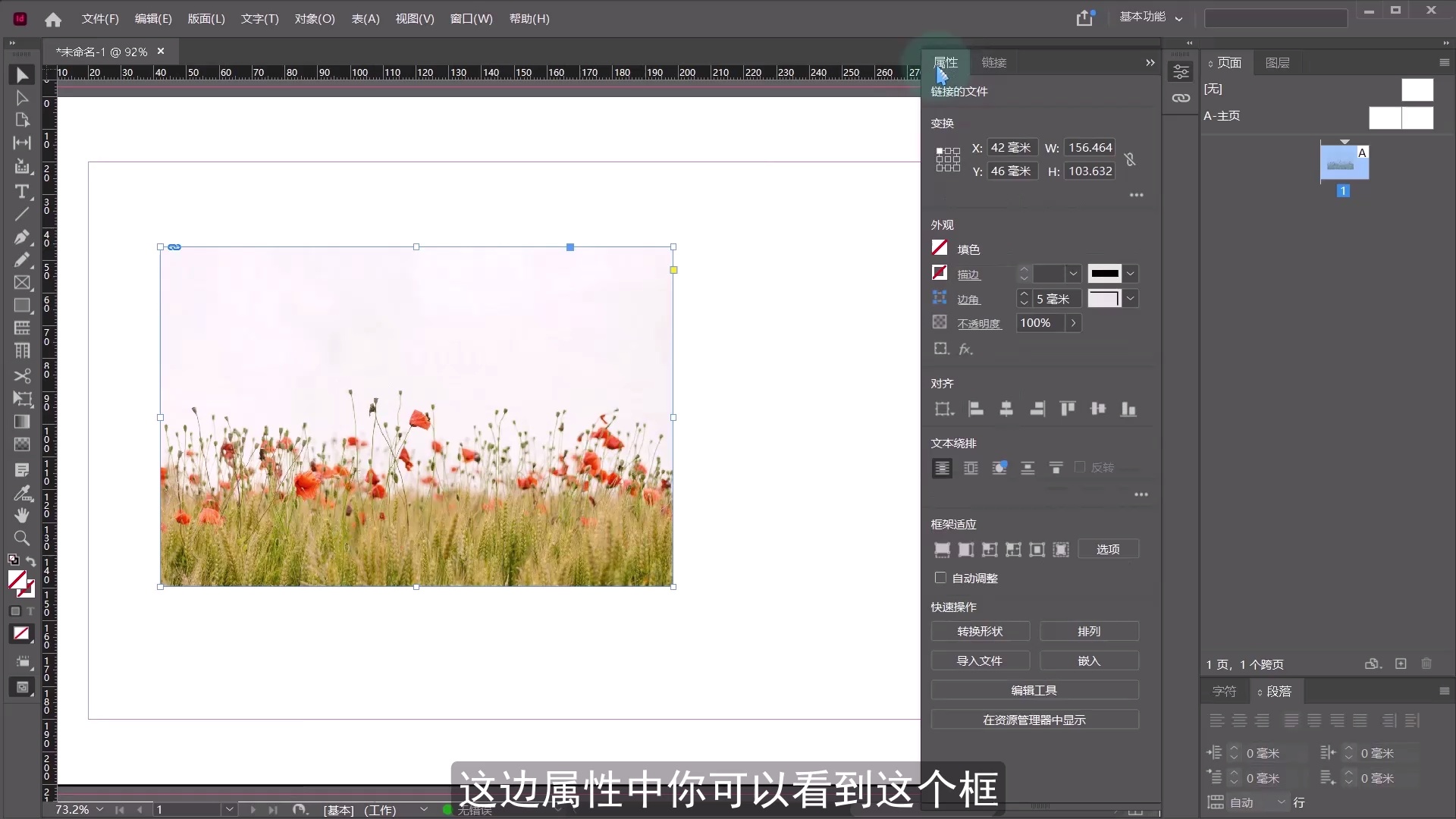1456x819 pixels.
Task: Click the 描边 color swatch
Action: click(x=940, y=273)
